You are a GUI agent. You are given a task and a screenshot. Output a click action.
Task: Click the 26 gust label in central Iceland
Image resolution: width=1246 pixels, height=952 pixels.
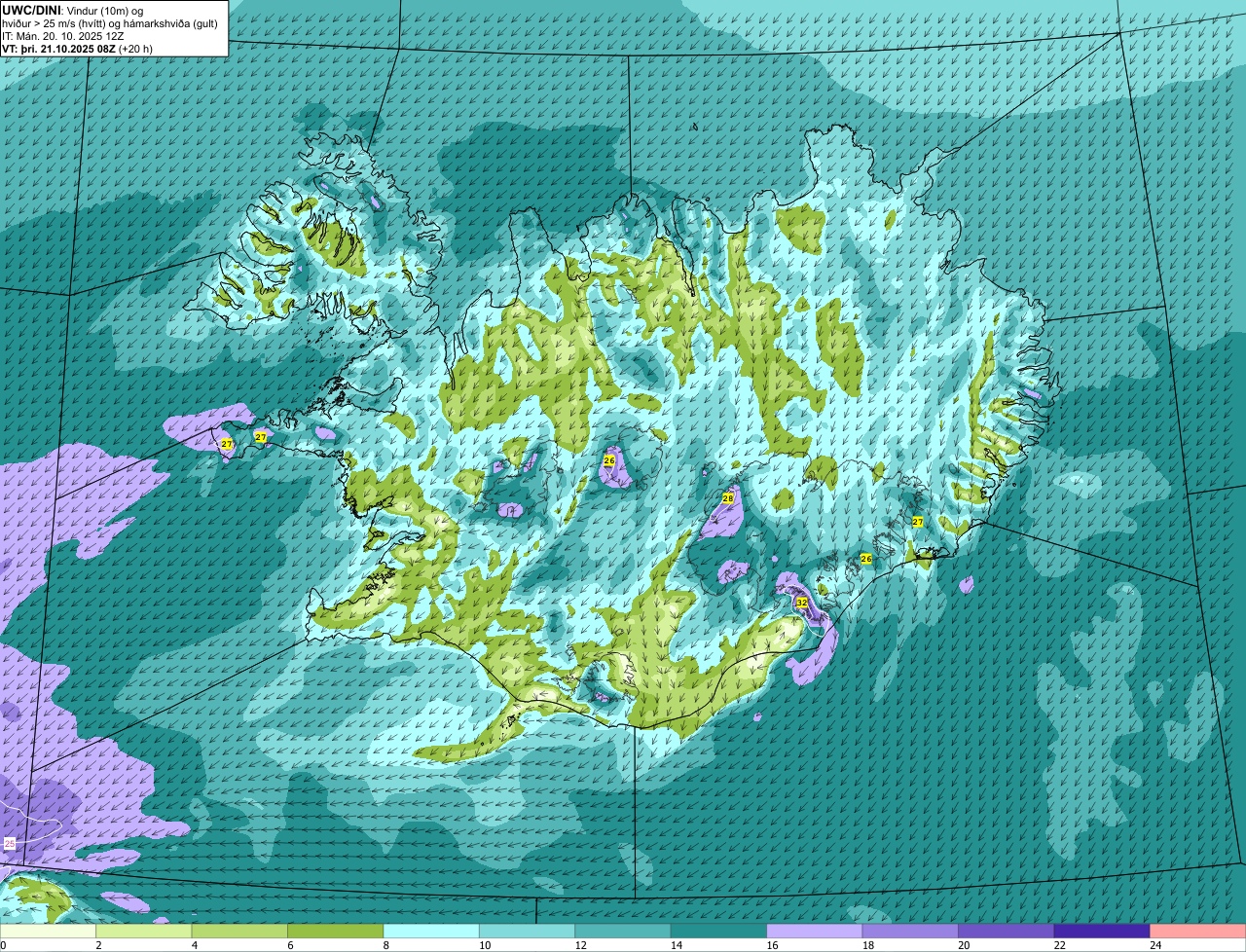pyautogui.click(x=609, y=460)
